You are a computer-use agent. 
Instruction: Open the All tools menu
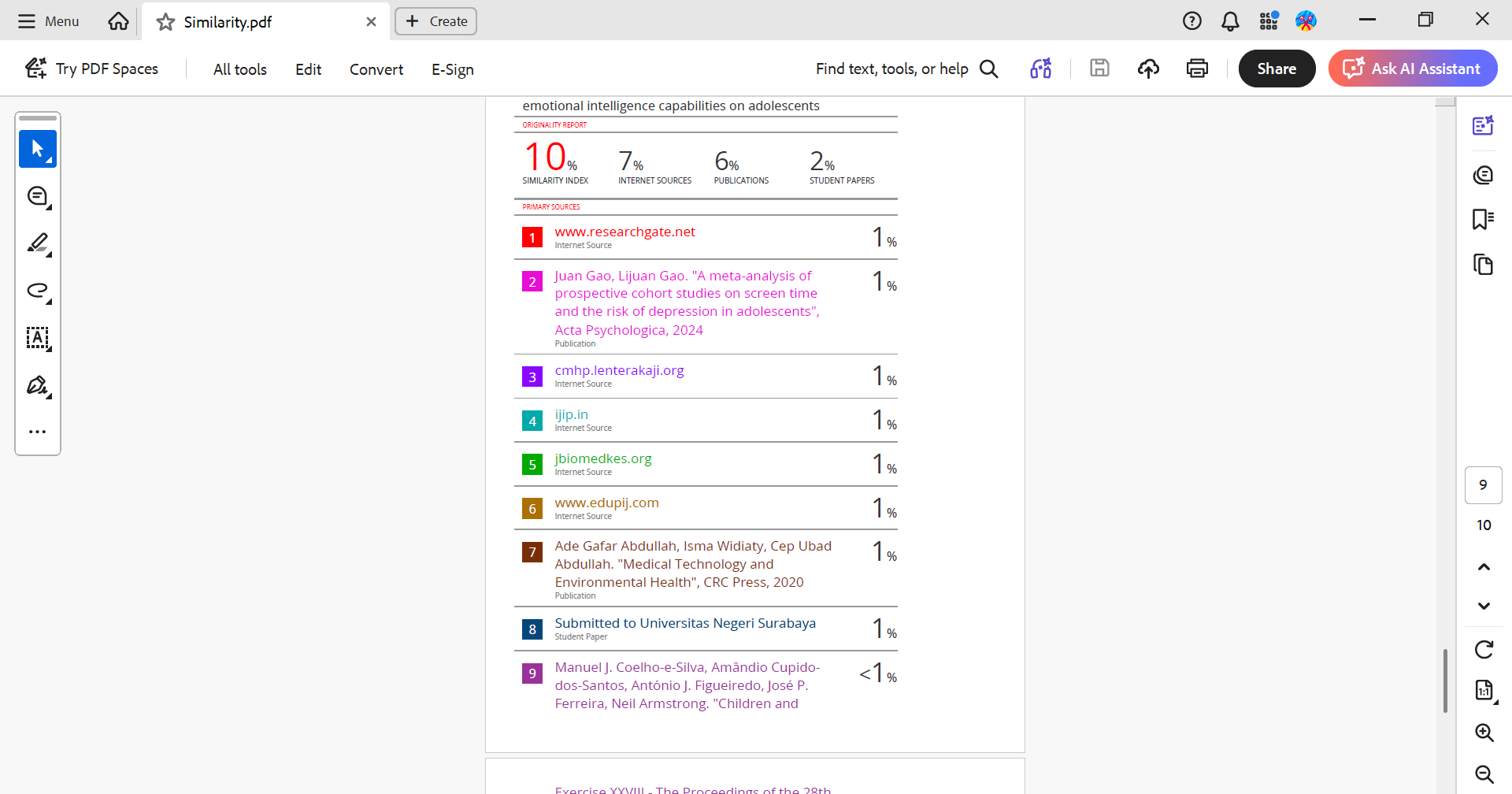(239, 69)
